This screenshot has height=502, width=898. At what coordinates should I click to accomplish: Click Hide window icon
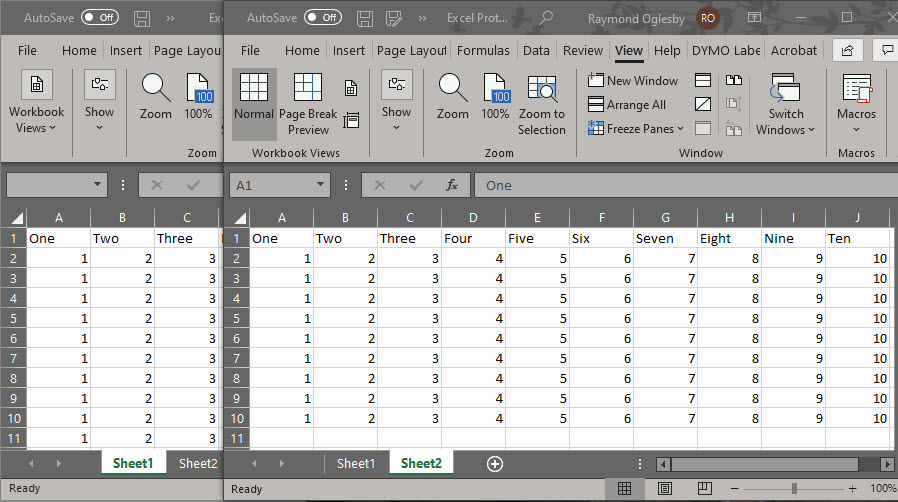pos(703,104)
